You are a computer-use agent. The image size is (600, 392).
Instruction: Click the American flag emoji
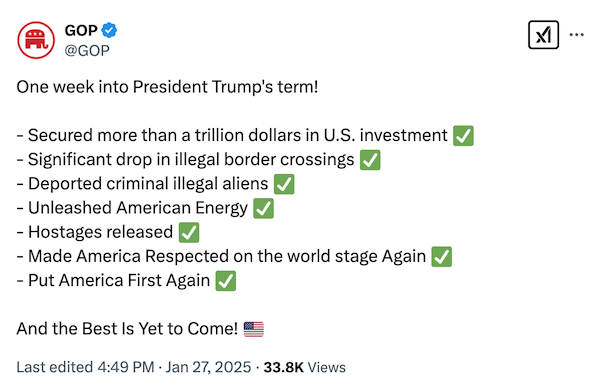(x=254, y=329)
